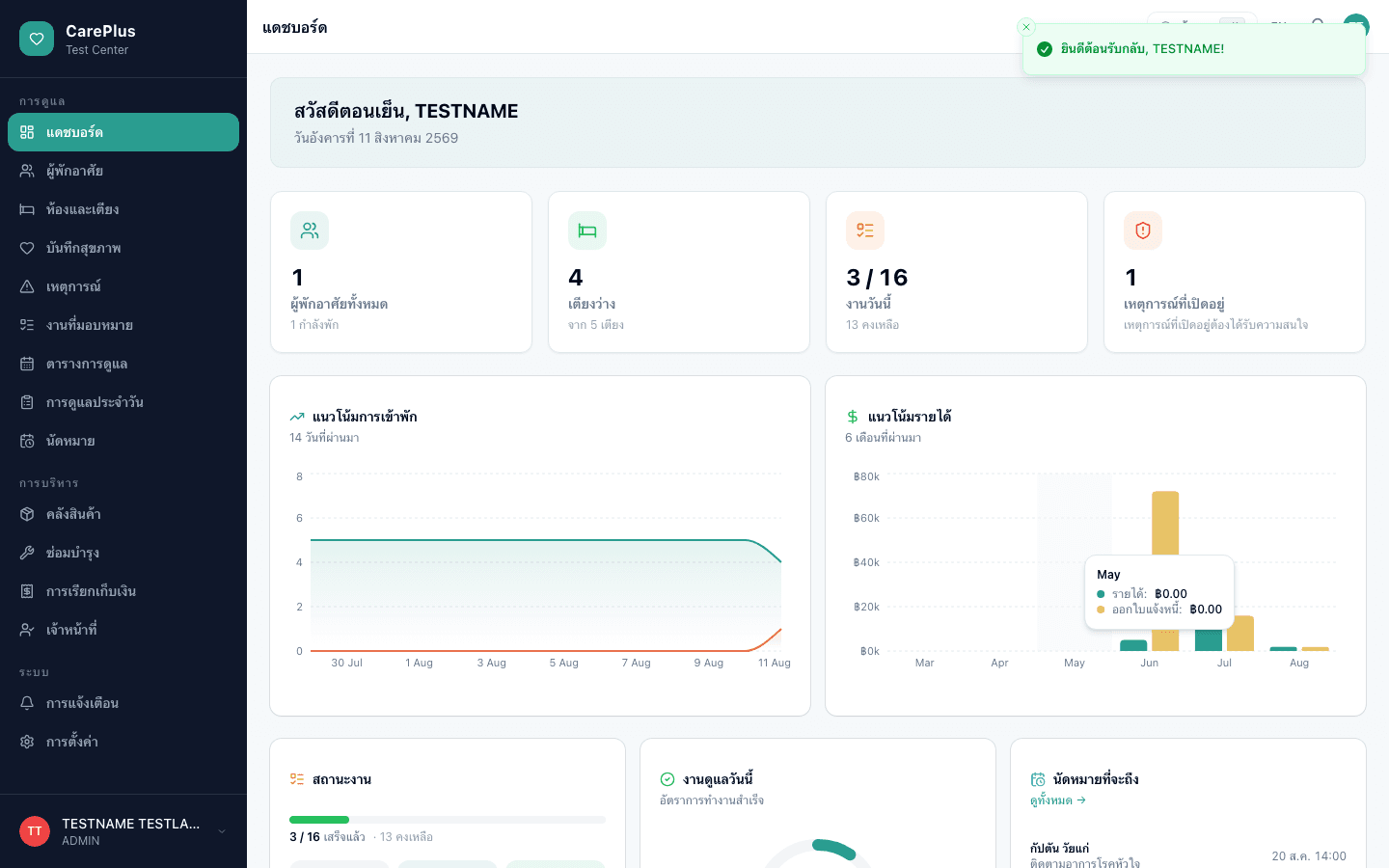Click the การเรียกเก็บเงิน receipt icon
Image resolution: width=1389 pixels, height=868 pixels.
coord(27,591)
